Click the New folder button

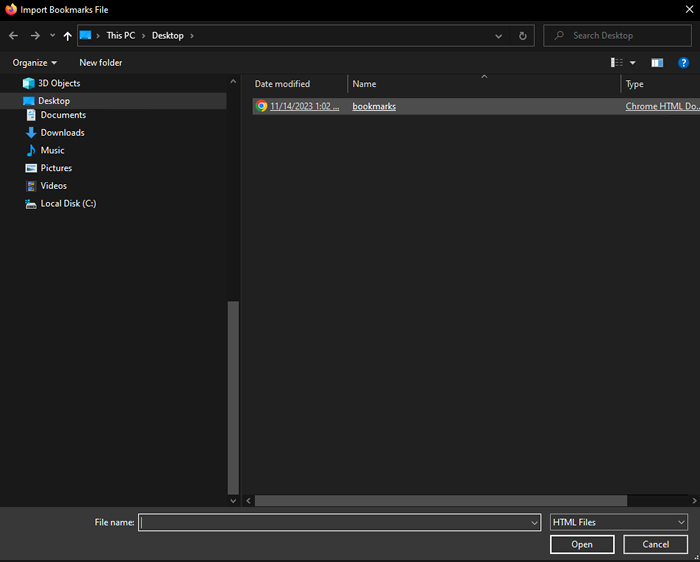pyautogui.click(x=101, y=62)
